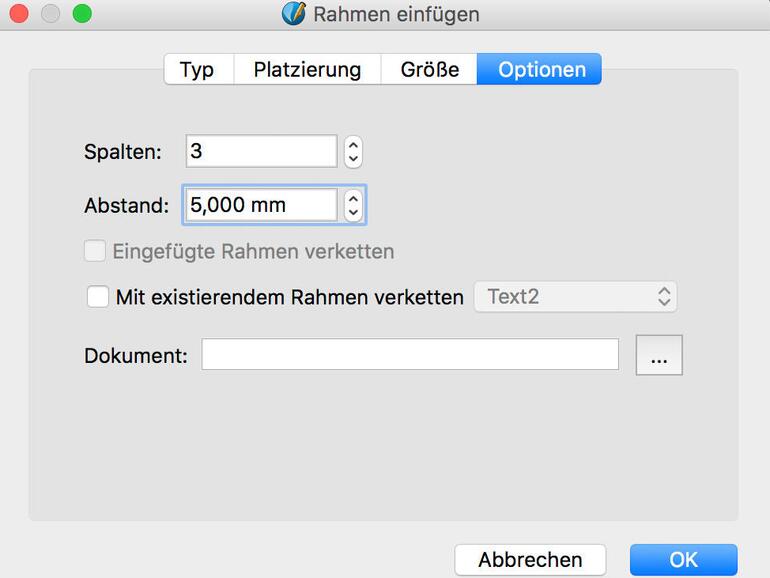Screen dimensions: 770x578
Task: Increase Abstand using the up stepper
Action: 353,199
